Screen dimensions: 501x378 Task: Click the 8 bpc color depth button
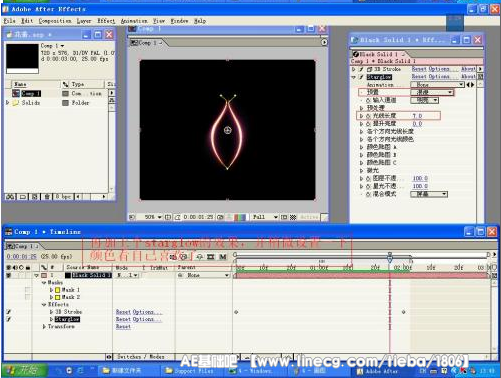[63, 197]
